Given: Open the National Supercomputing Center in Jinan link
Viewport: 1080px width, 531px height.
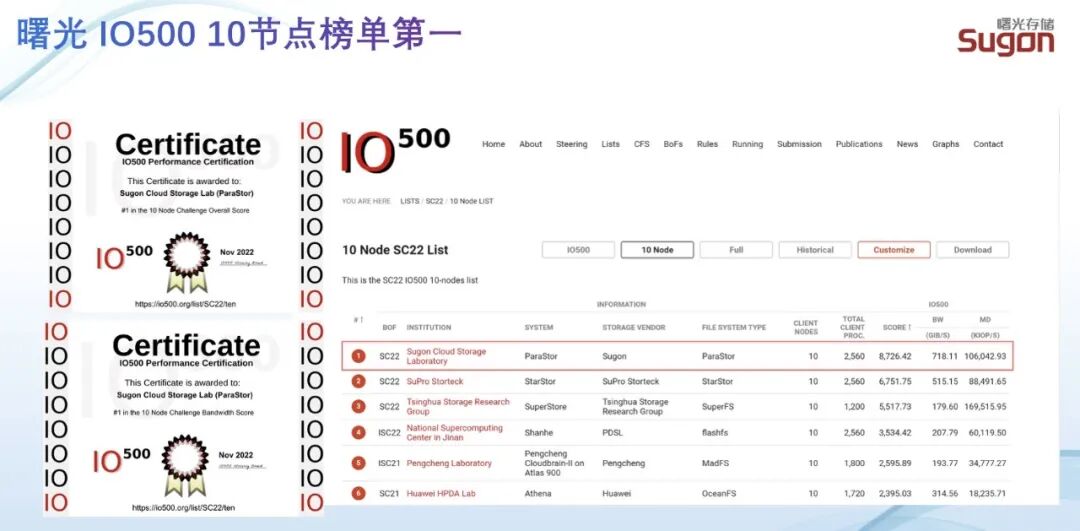Looking at the screenshot, I should pyautogui.click(x=455, y=433).
